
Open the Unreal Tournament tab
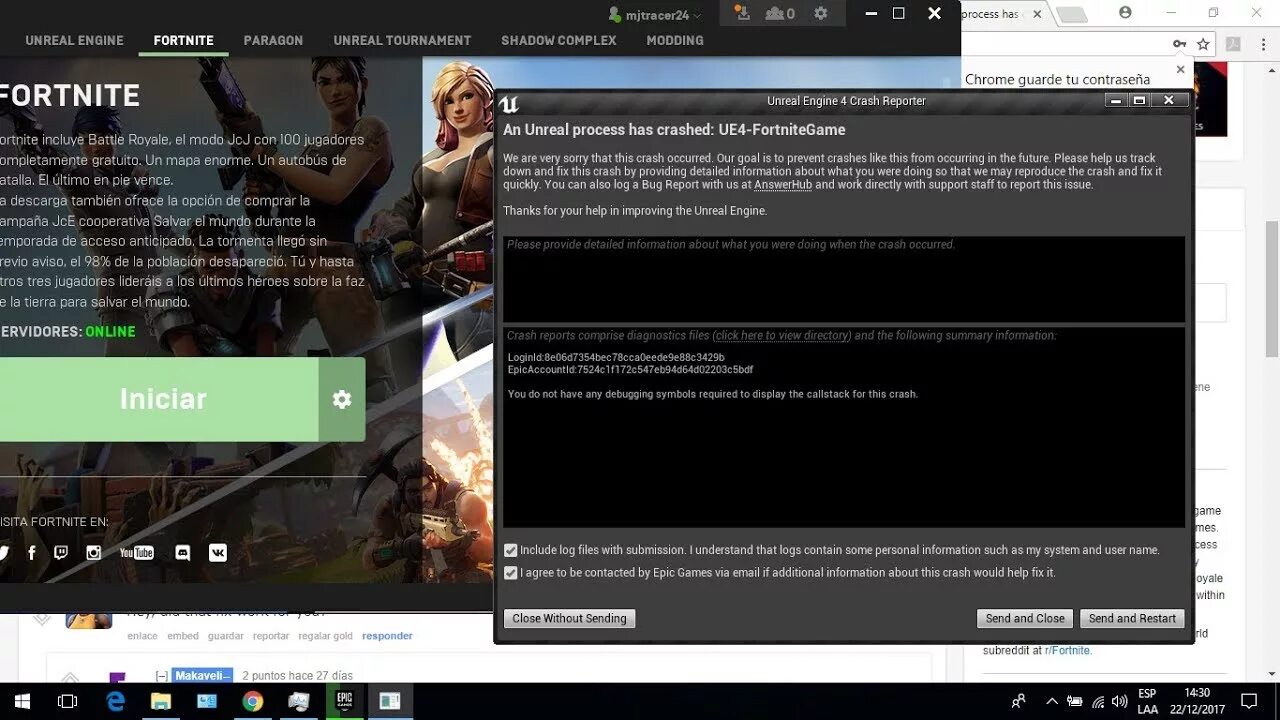402,40
